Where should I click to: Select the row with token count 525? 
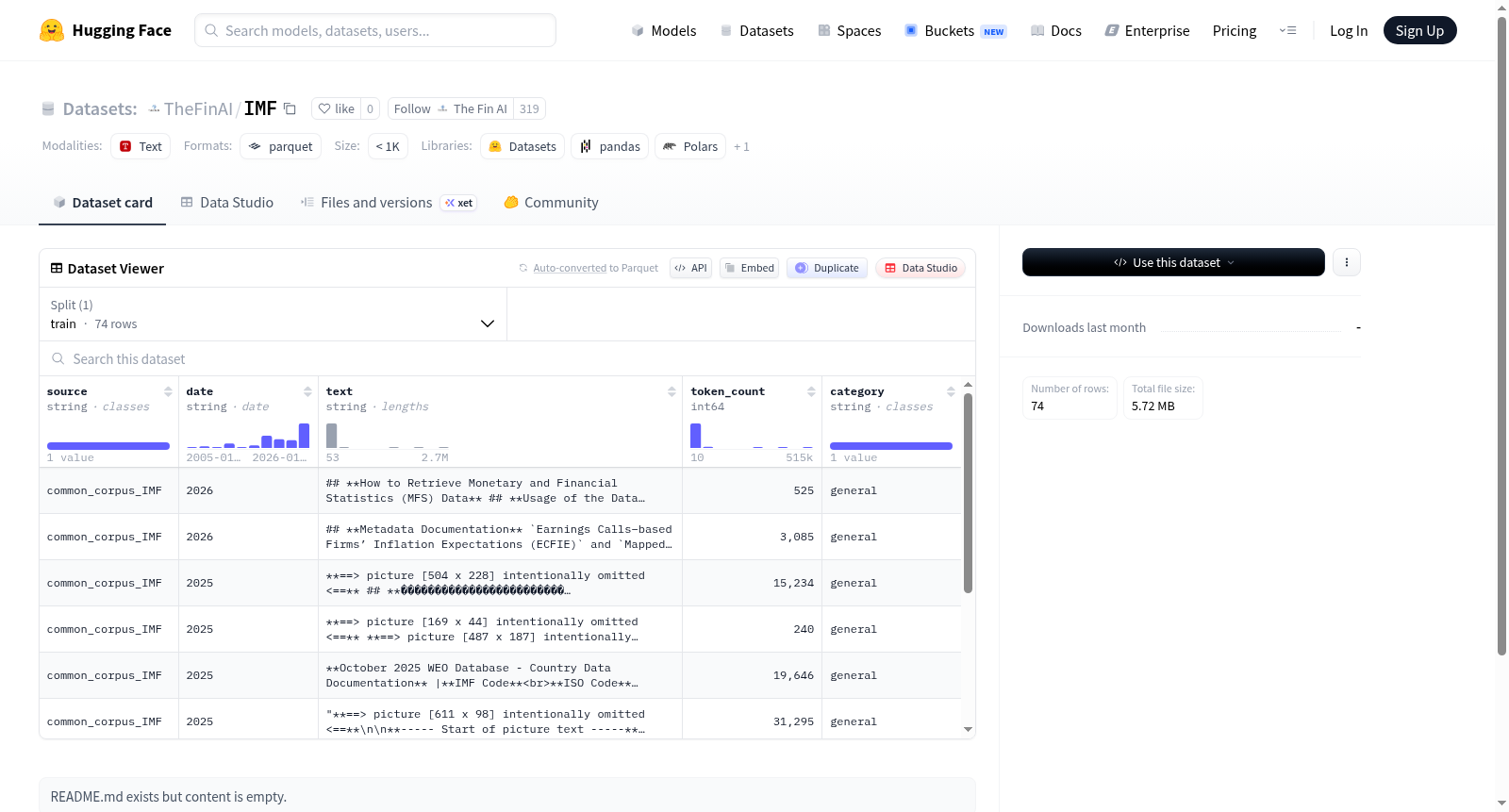pos(500,490)
